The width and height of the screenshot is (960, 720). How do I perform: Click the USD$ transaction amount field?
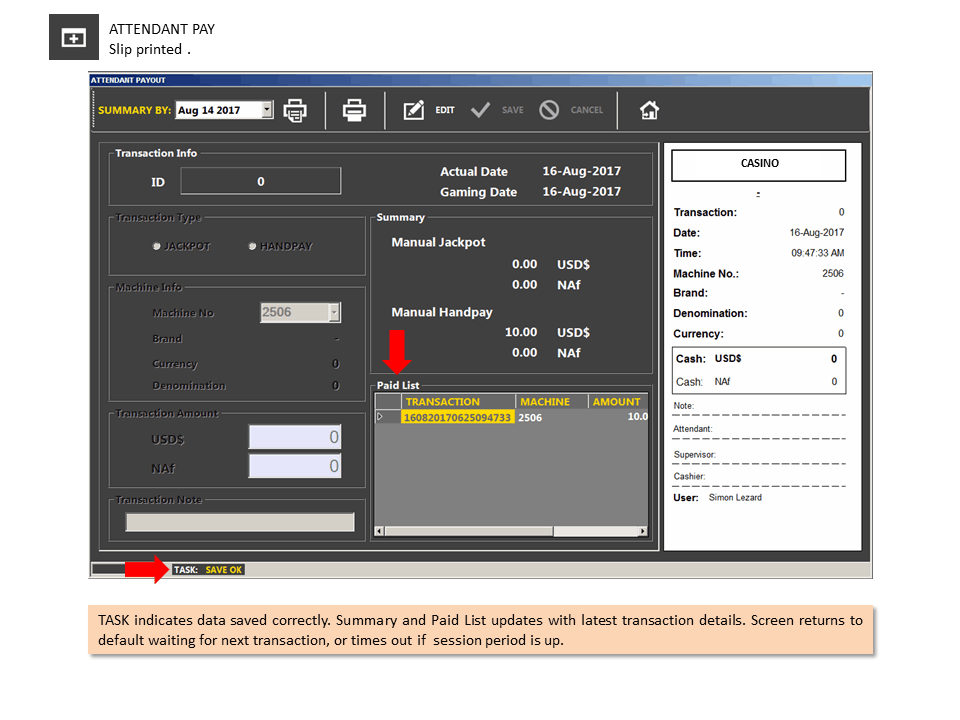click(x=294, y=437)
